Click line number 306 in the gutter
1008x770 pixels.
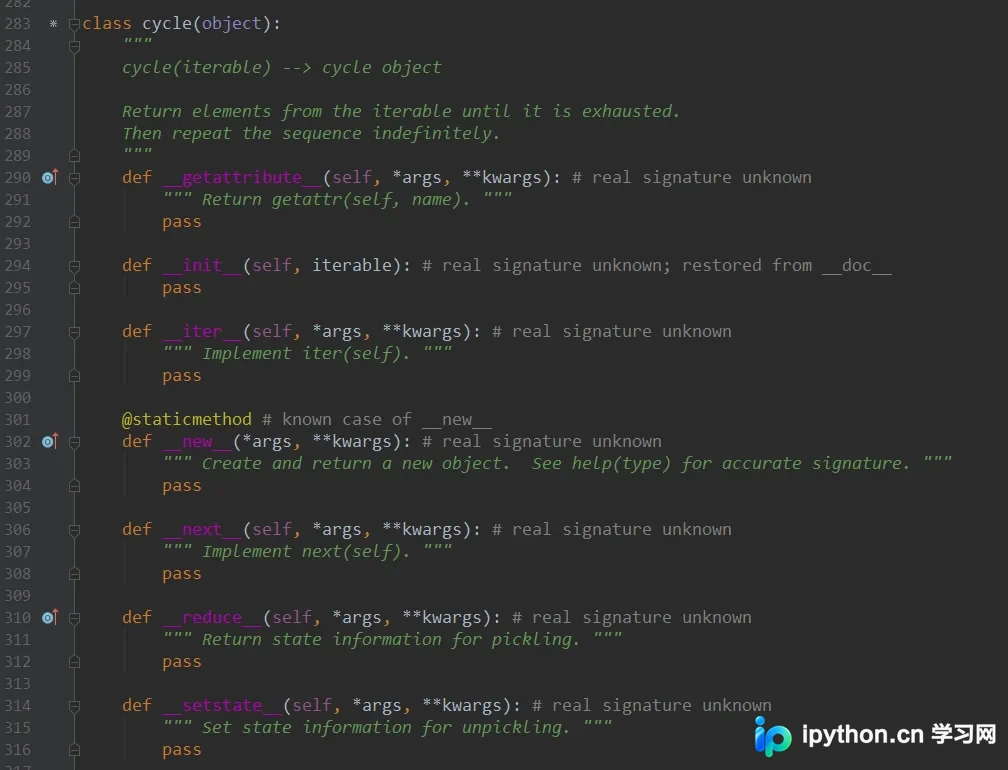(17, 530)
